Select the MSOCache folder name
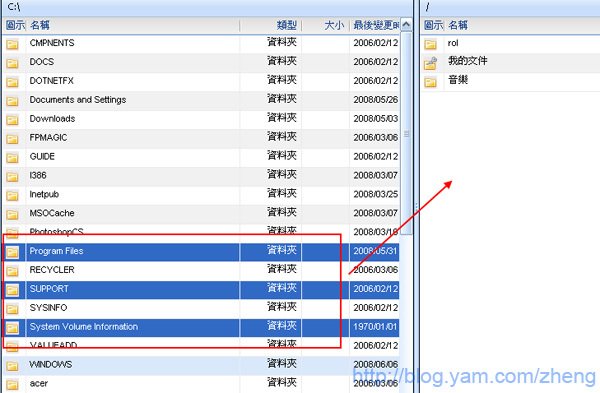 (x=52, y=213)
